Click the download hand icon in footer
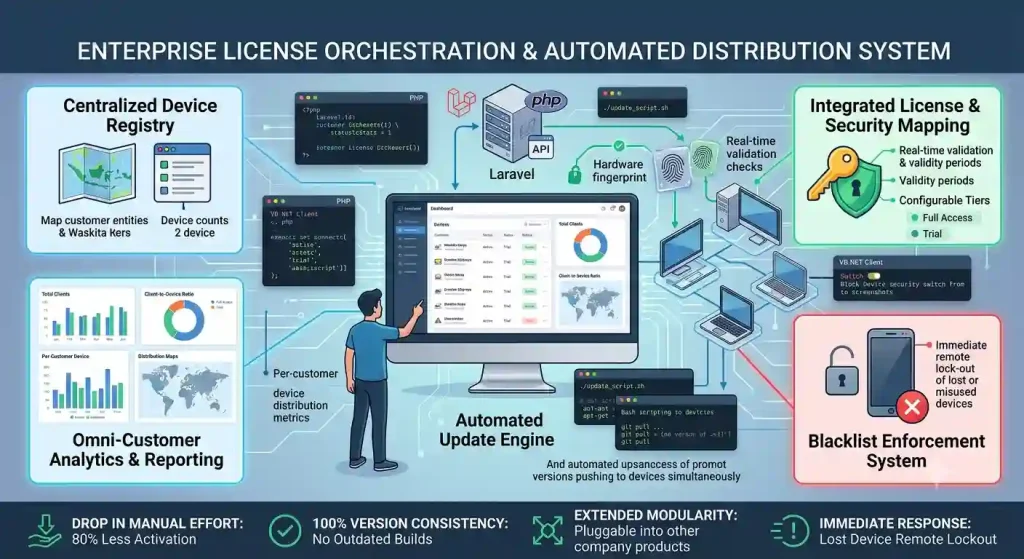1024x559 pixels. point(45,530)
